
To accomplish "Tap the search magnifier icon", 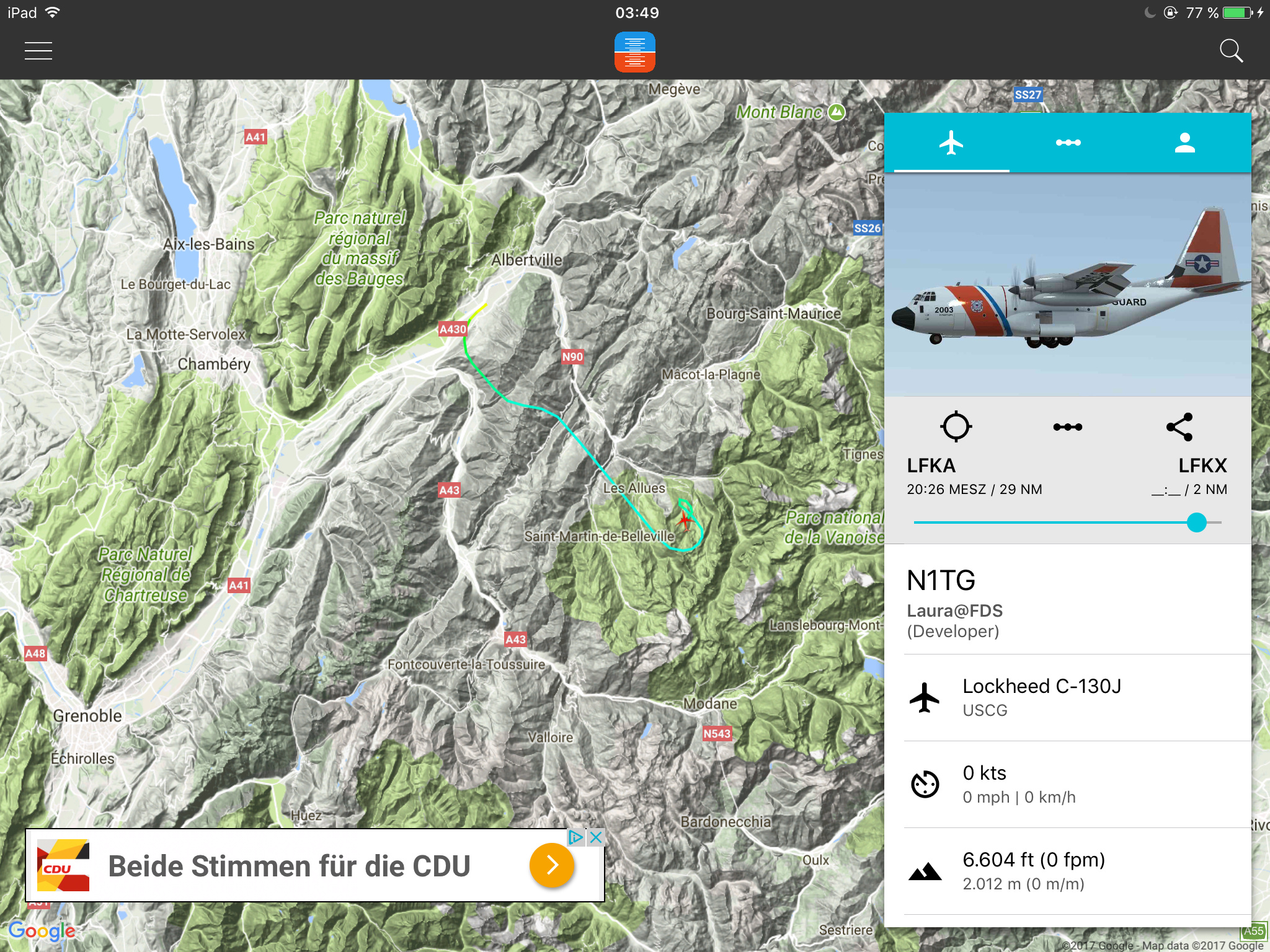I will 1231,51.
